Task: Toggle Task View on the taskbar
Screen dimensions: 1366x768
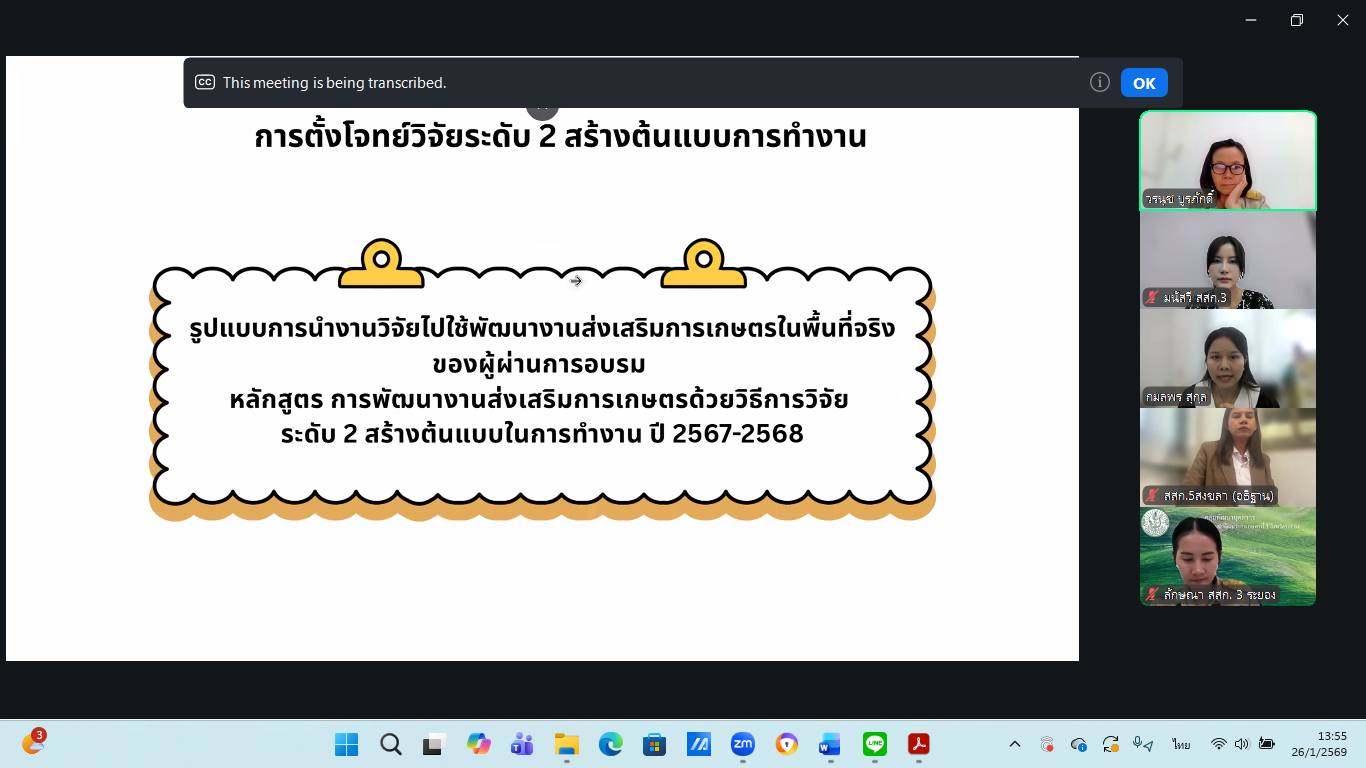Action: tap(433, 744)
